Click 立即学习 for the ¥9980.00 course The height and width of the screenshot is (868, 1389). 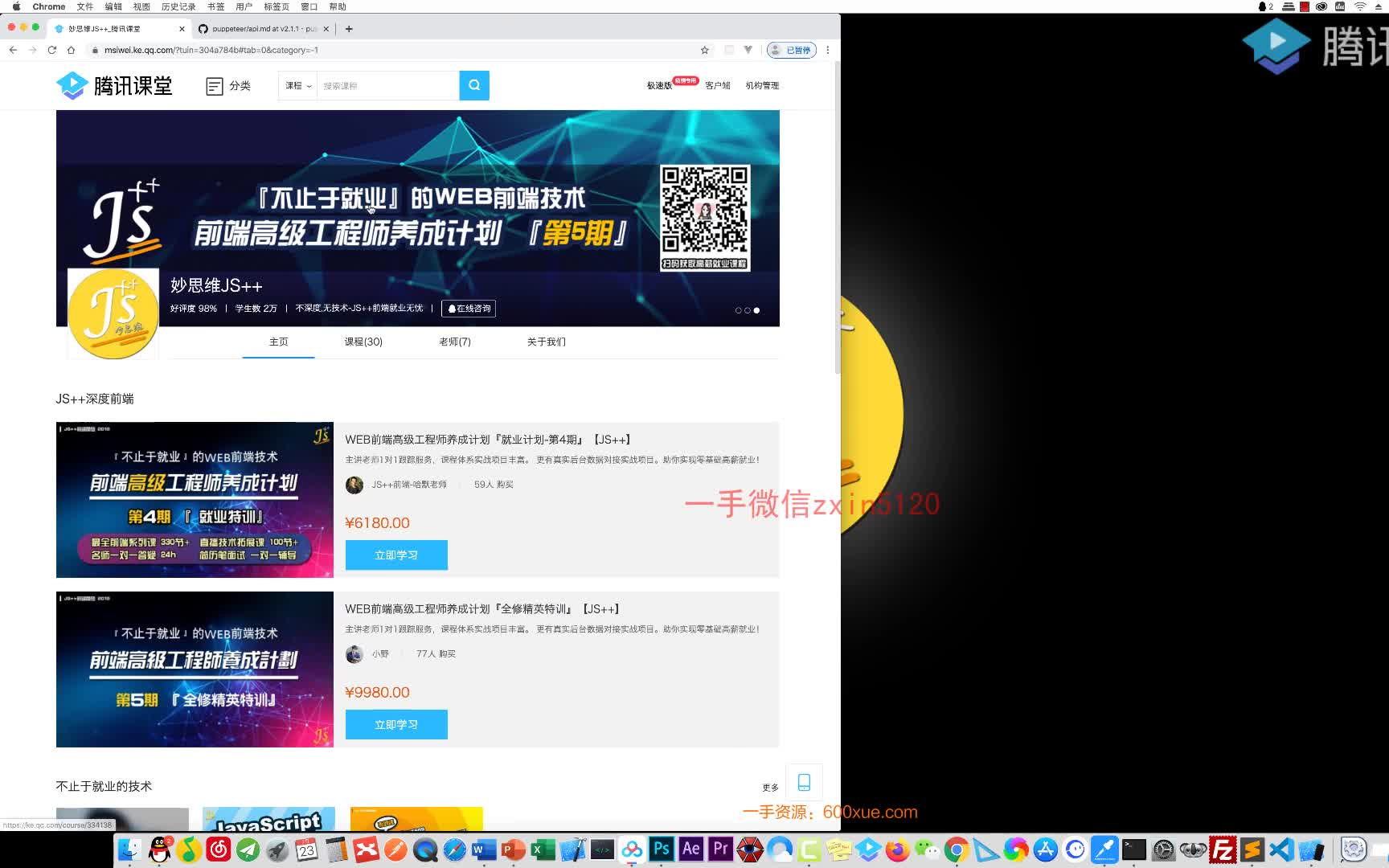[x=396, y=725]
